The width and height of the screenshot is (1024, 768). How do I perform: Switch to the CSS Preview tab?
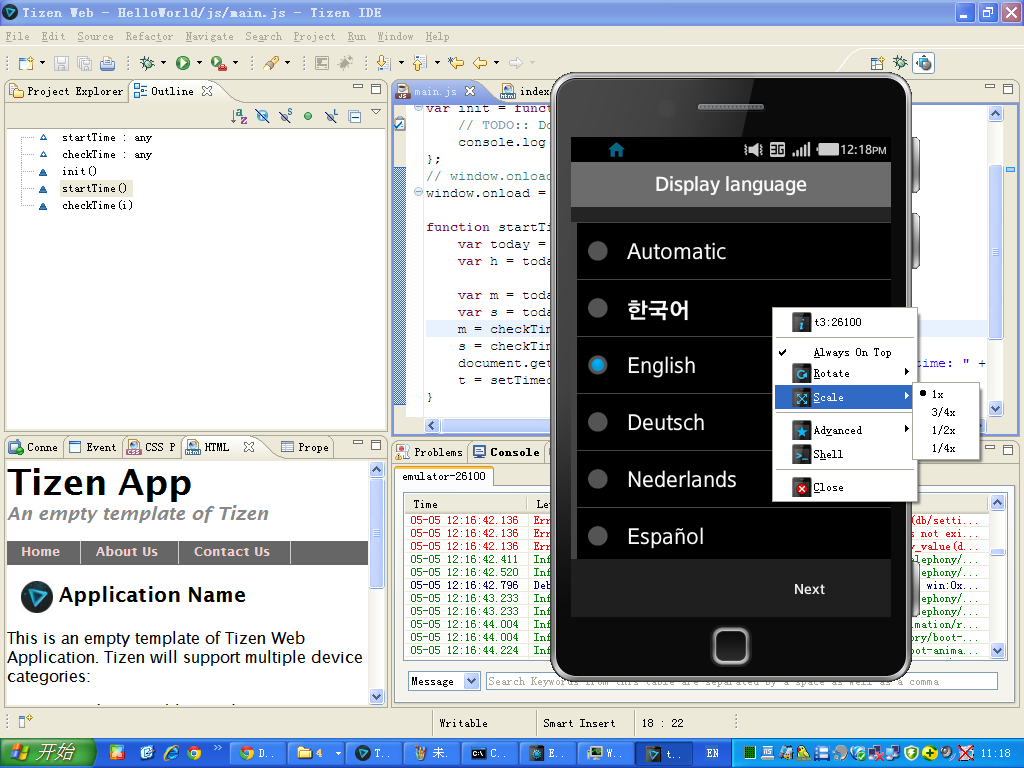153,447
